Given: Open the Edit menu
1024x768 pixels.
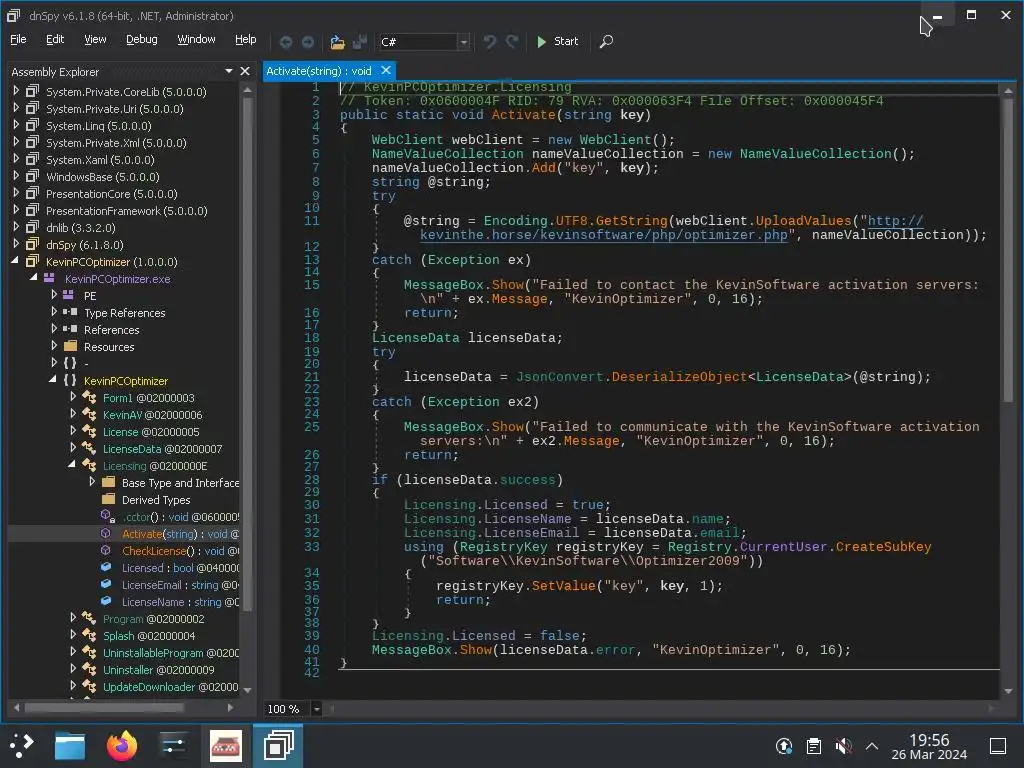Looking at the screenshot, I should (55, 39).
